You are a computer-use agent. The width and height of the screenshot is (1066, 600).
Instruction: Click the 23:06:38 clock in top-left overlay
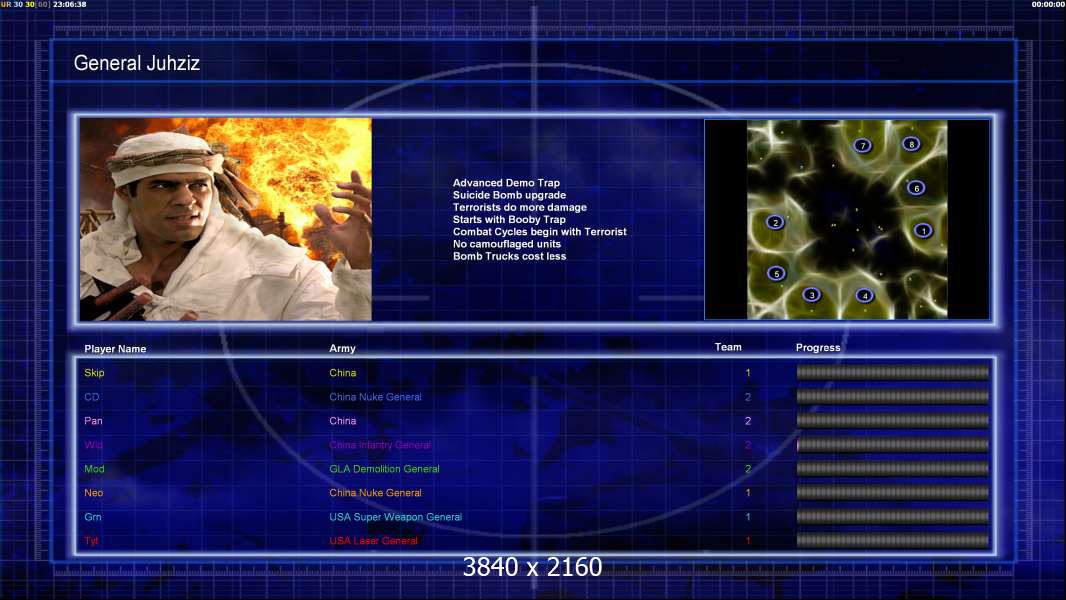[x=69, y=4]
